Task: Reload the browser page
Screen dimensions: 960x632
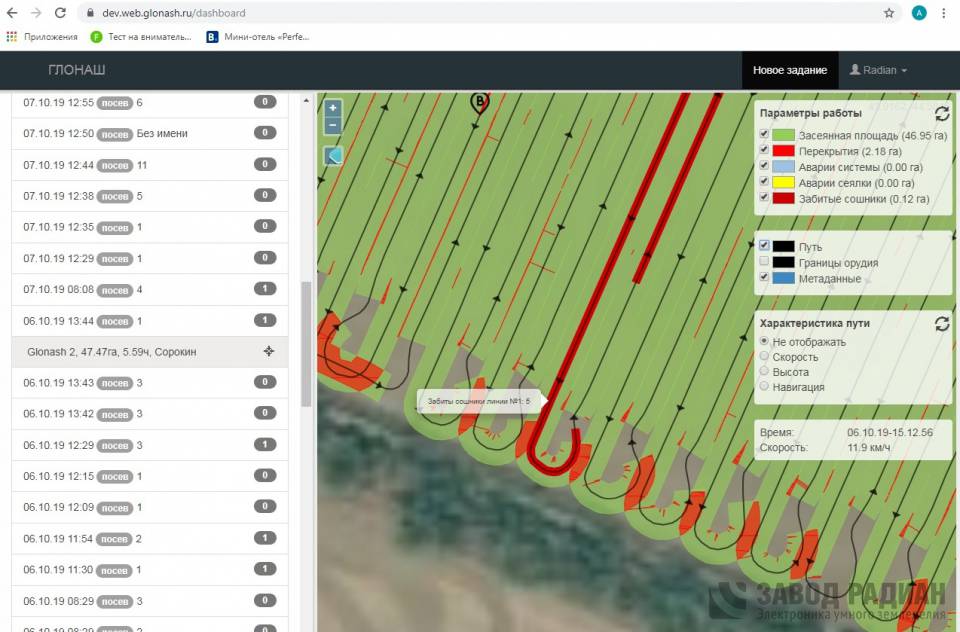Action: 60,13
